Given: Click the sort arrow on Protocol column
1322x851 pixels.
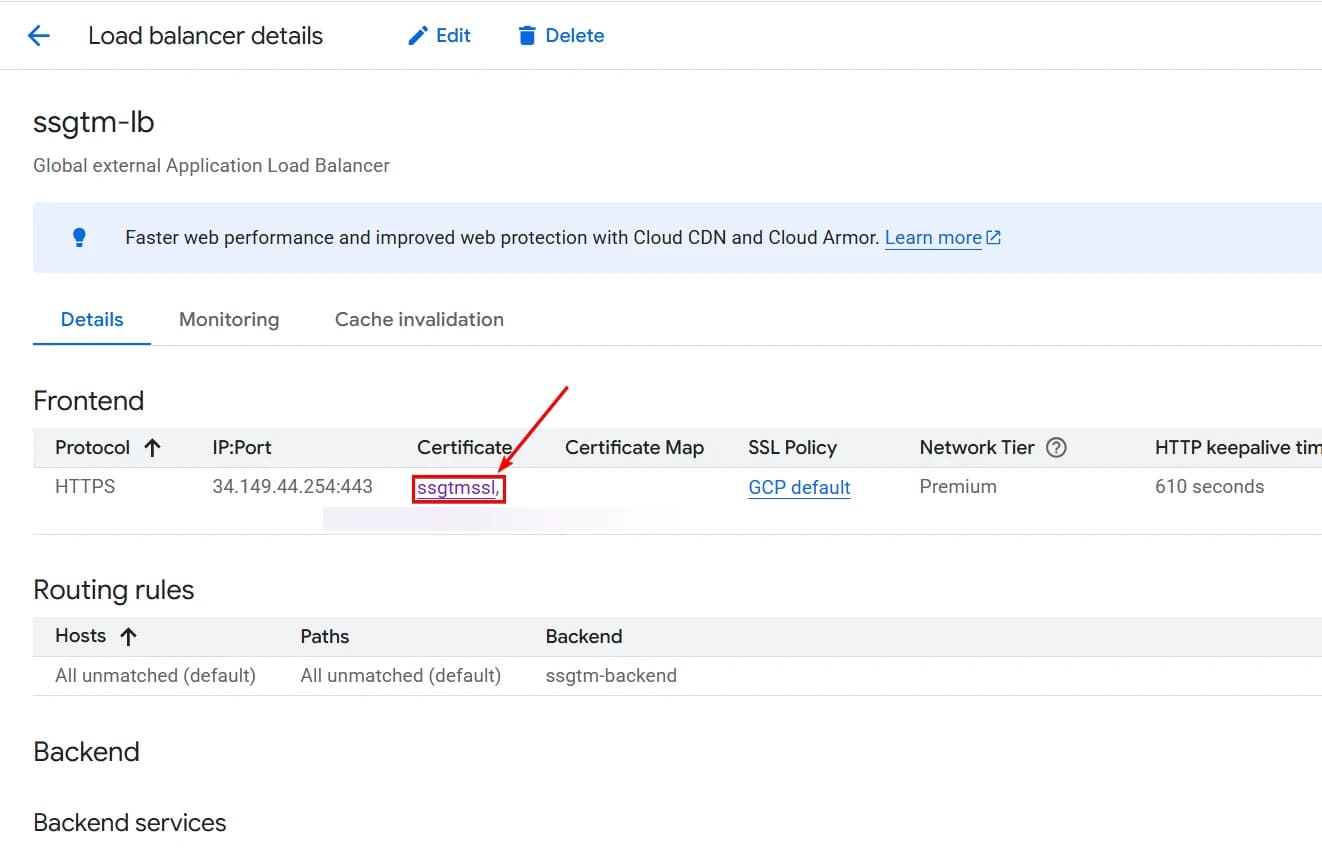Looking at the screenshot, I should click(151, 447).
